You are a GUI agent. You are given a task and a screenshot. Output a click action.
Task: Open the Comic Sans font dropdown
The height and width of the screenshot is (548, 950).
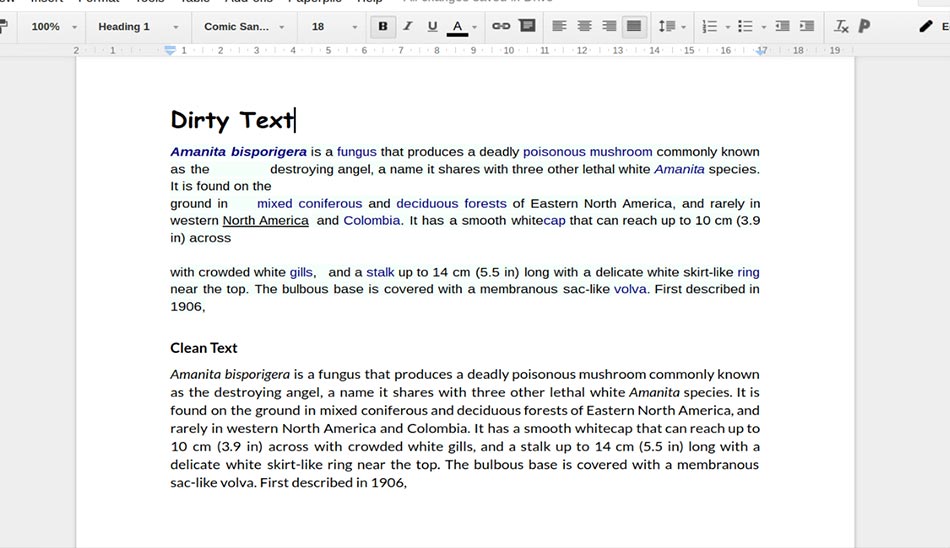pyautogui.click(x=244, y=27)
